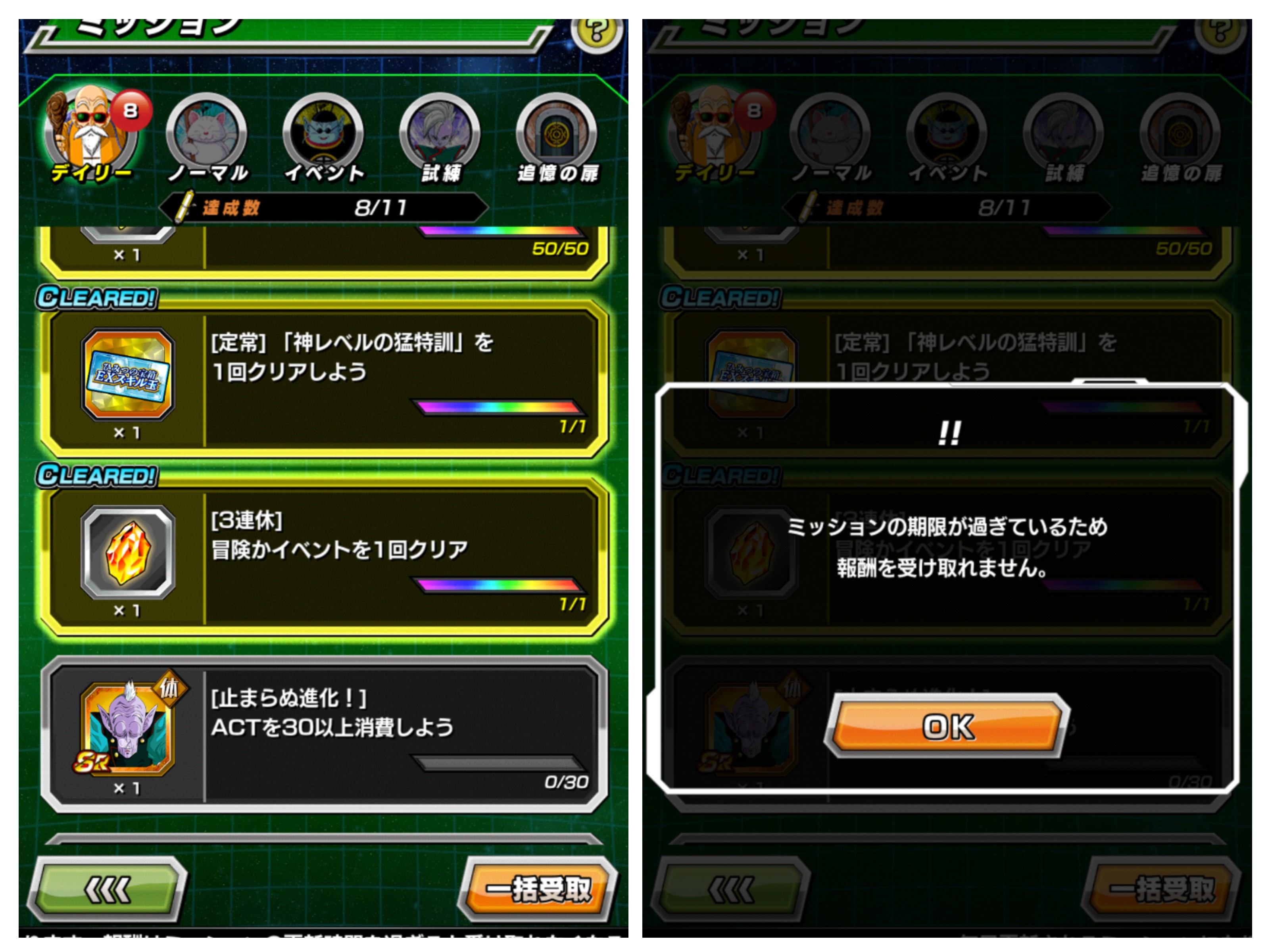Image resolution: width=1268 pixels, height=952 pixels.
Task: Select the Event (イベント) King Kai icon
Action: pos(324,138)
